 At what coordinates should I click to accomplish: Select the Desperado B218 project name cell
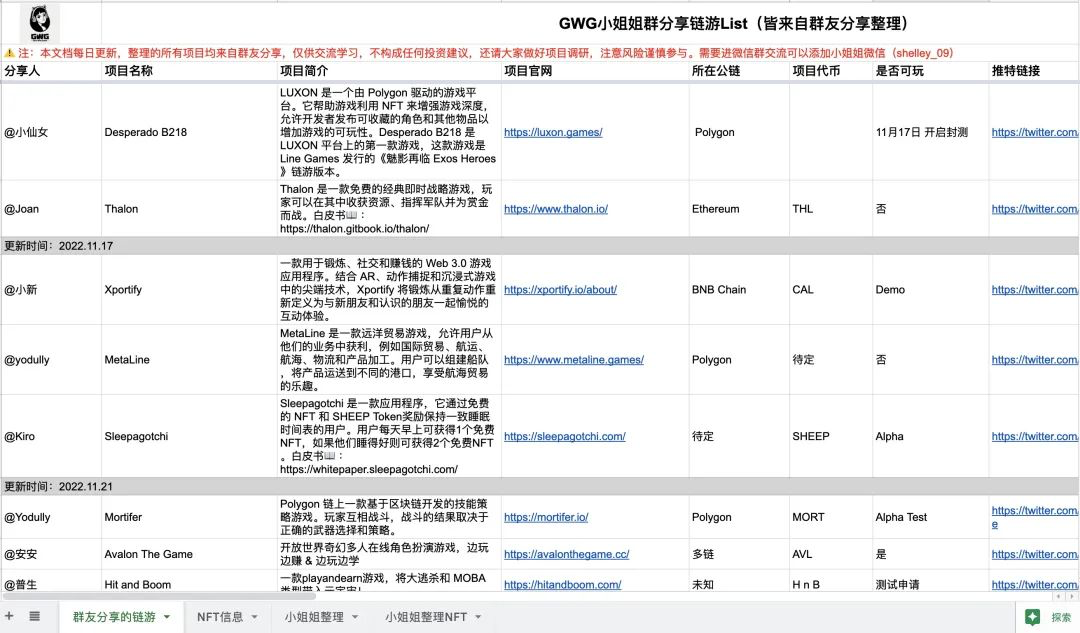click(189, 132)
